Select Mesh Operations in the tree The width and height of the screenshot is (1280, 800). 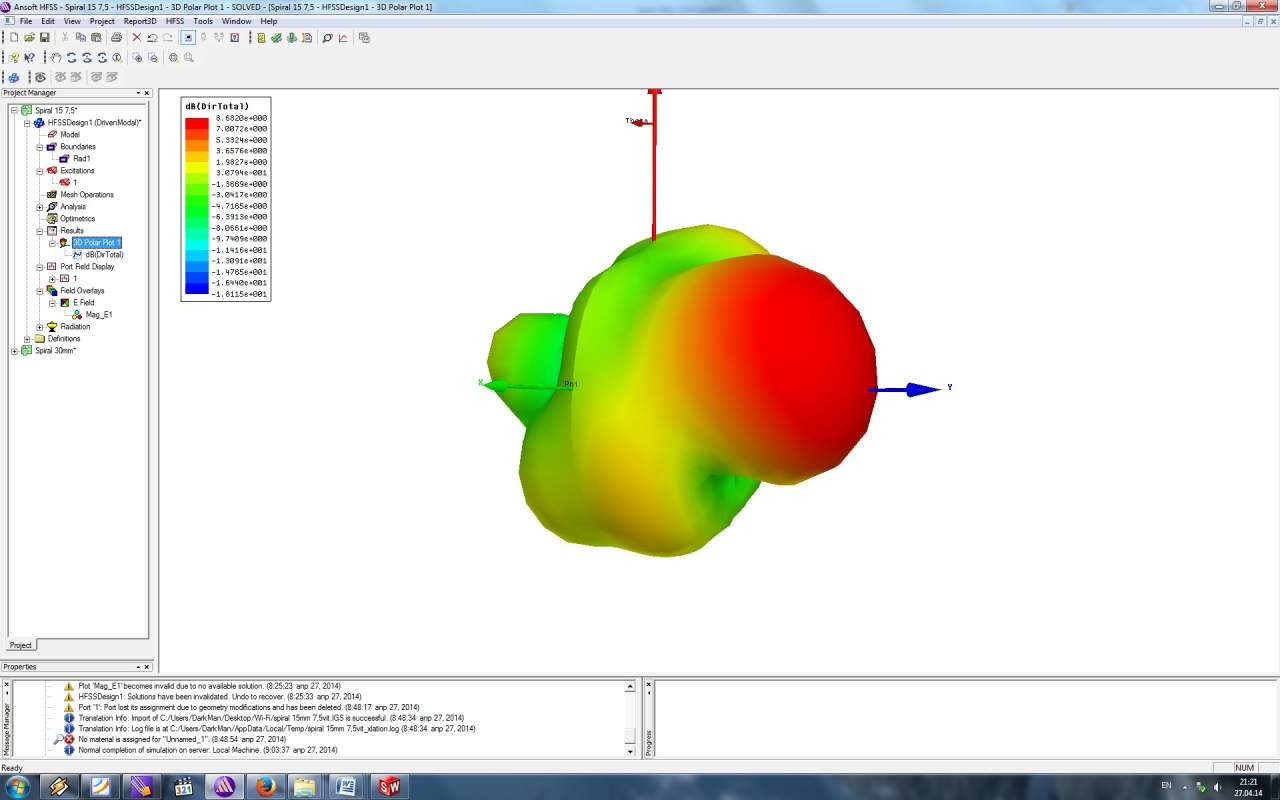(x=87, y=195)
